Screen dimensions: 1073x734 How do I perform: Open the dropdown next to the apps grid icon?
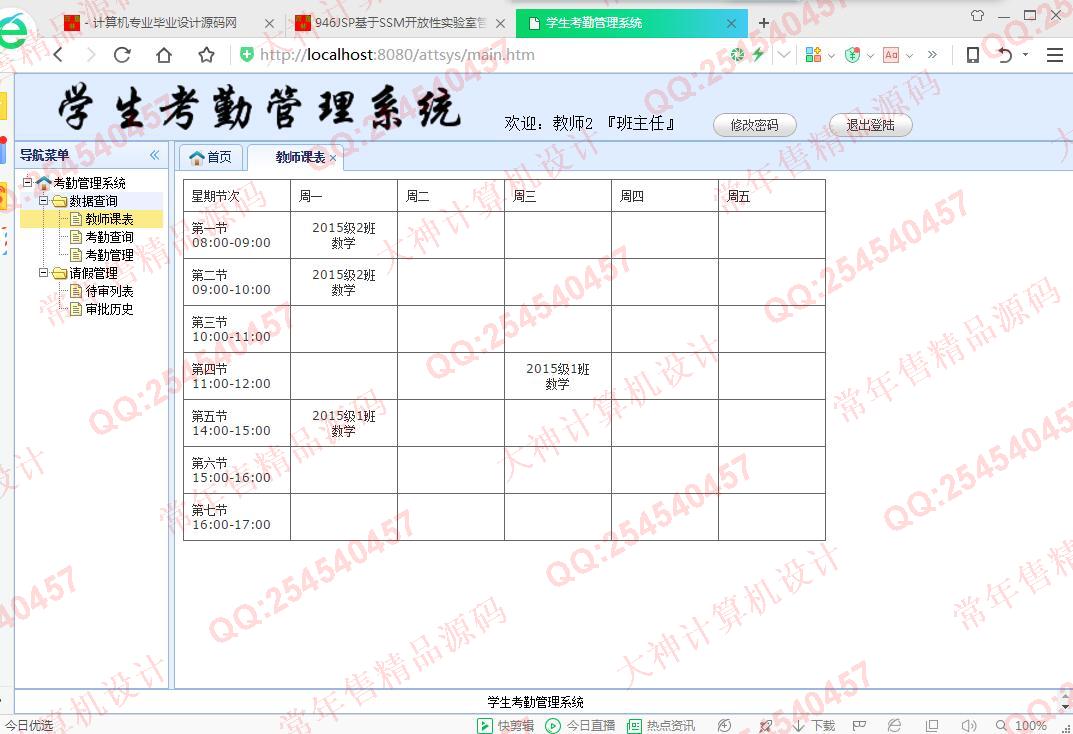pos(831,55)
